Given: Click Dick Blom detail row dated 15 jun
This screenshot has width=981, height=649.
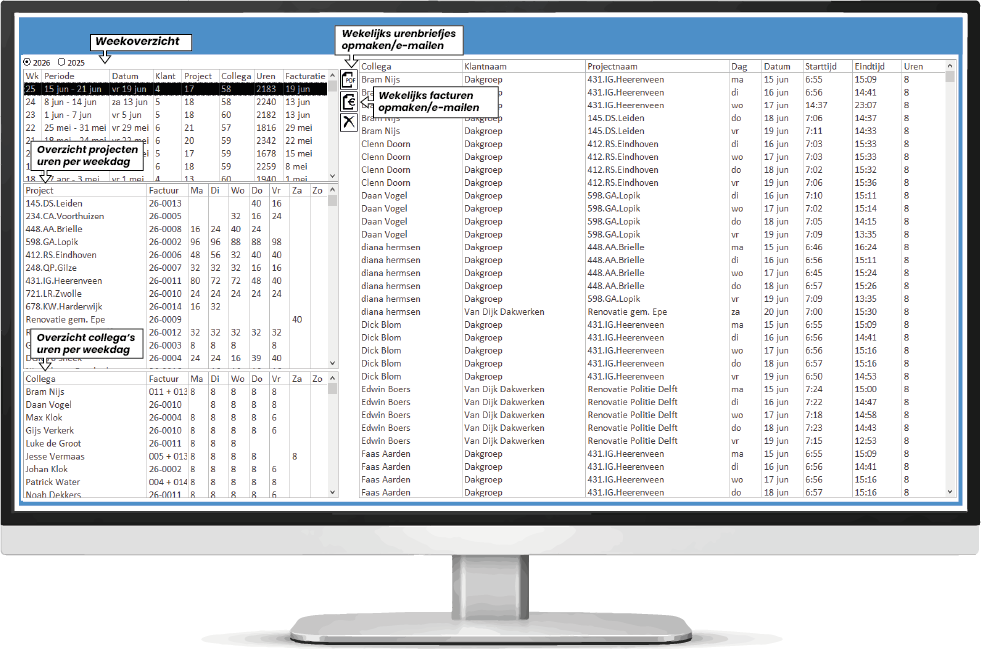Looking at the screenshot, I should click(652, 325).
